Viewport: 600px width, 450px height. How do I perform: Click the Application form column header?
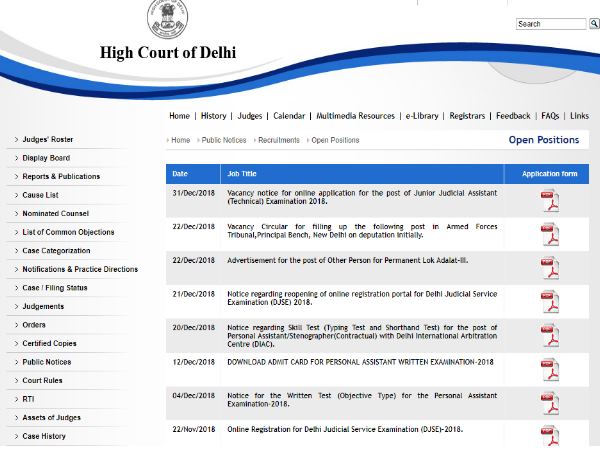pyautogui.click(x=549, y=174)
